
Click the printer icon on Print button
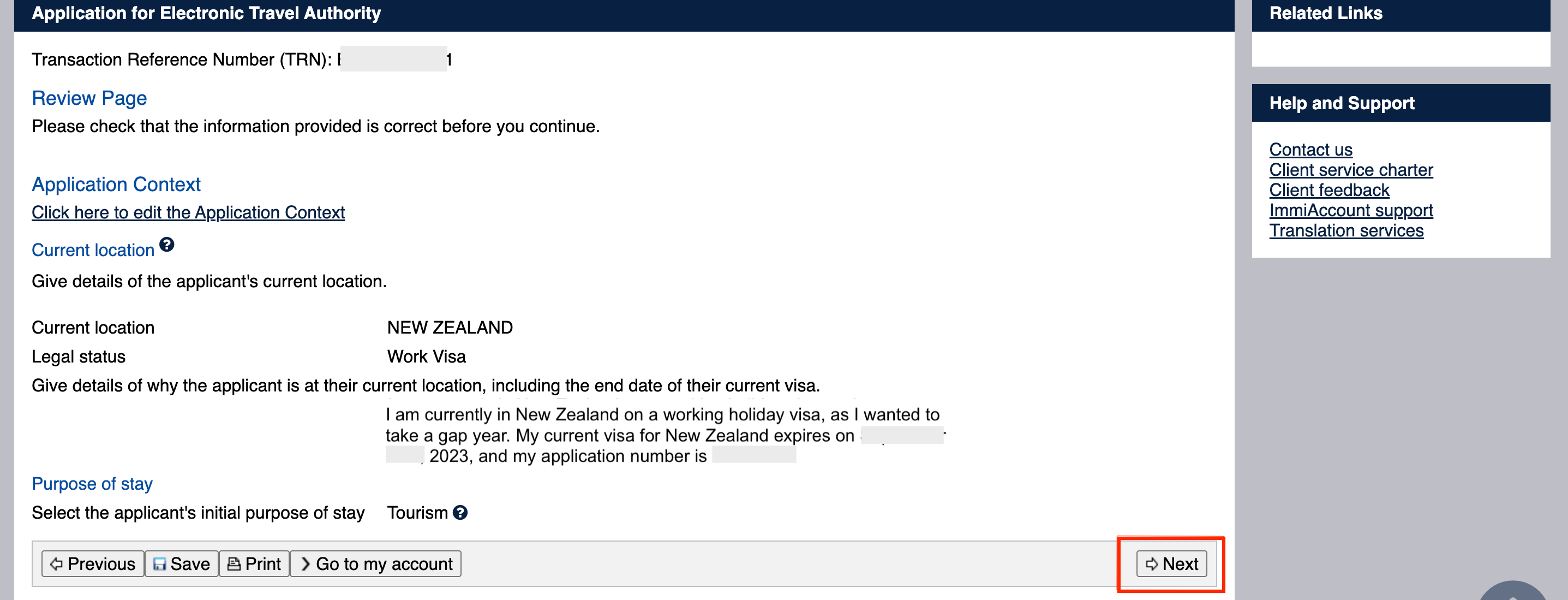click(234, 564)
